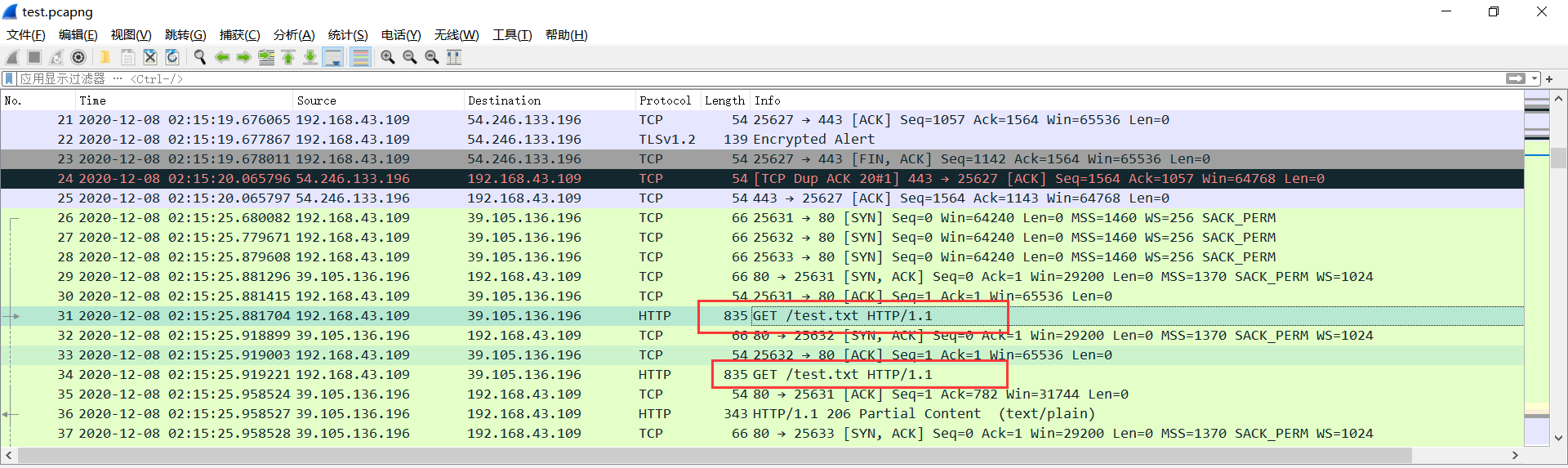Open the 统计(S) menu
This screenshot has width=1568, height=468.
(x=348, y=35)
